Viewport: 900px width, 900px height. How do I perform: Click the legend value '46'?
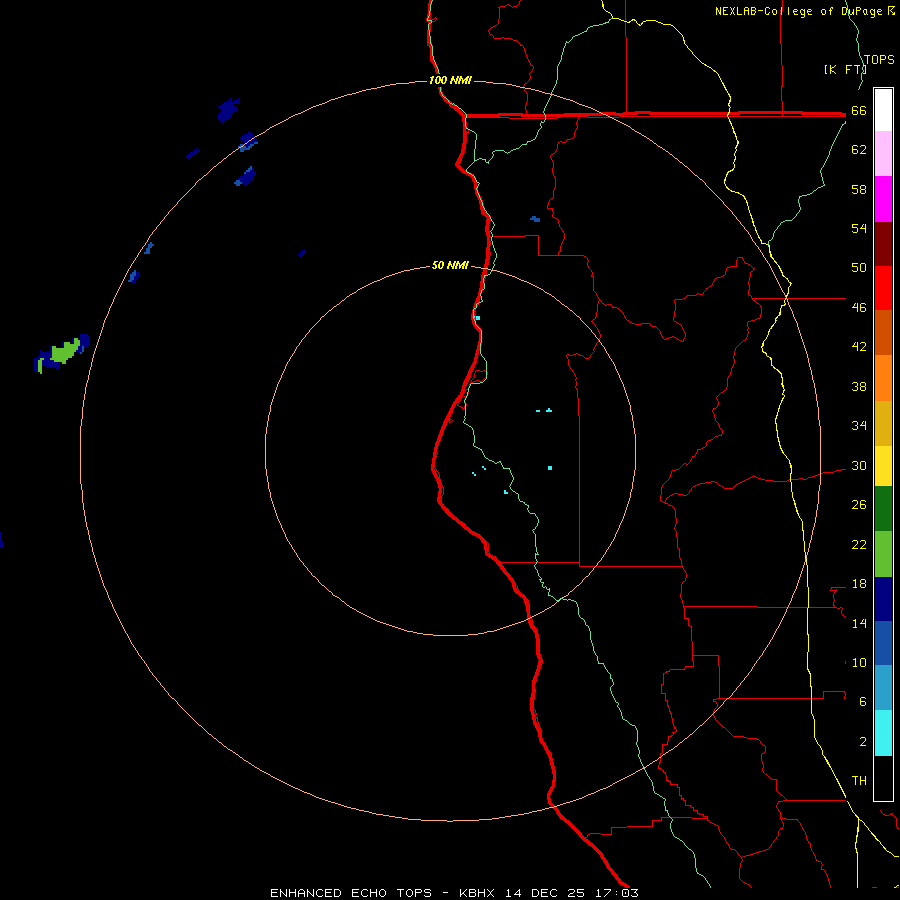click(x=859, y=307)
